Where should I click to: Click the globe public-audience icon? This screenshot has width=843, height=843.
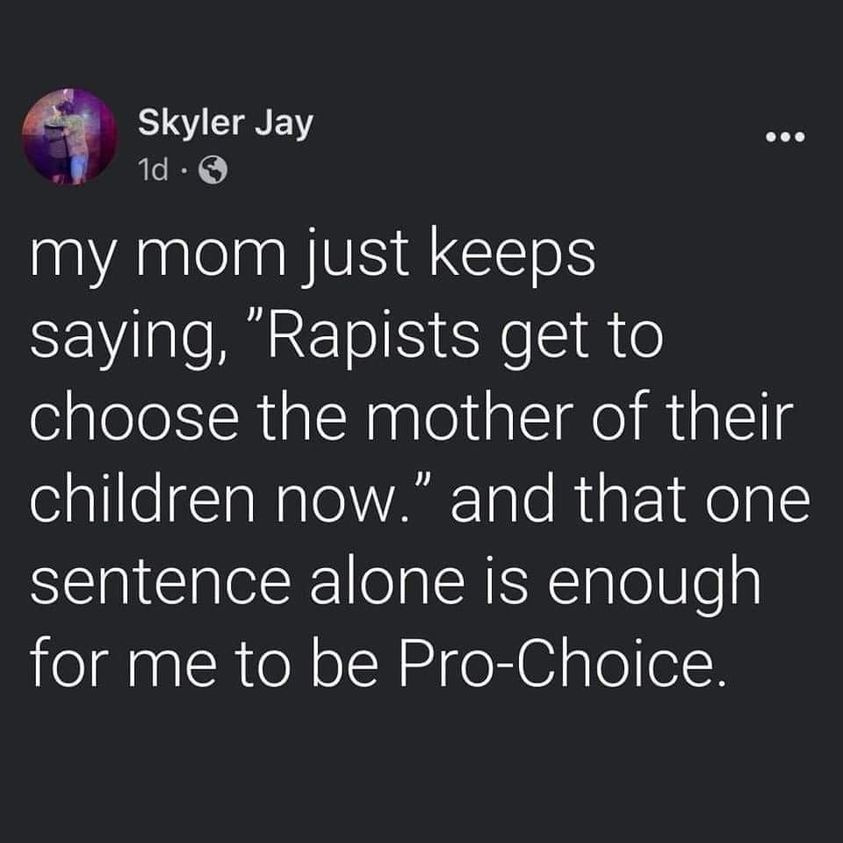click(x=213, y=170)
